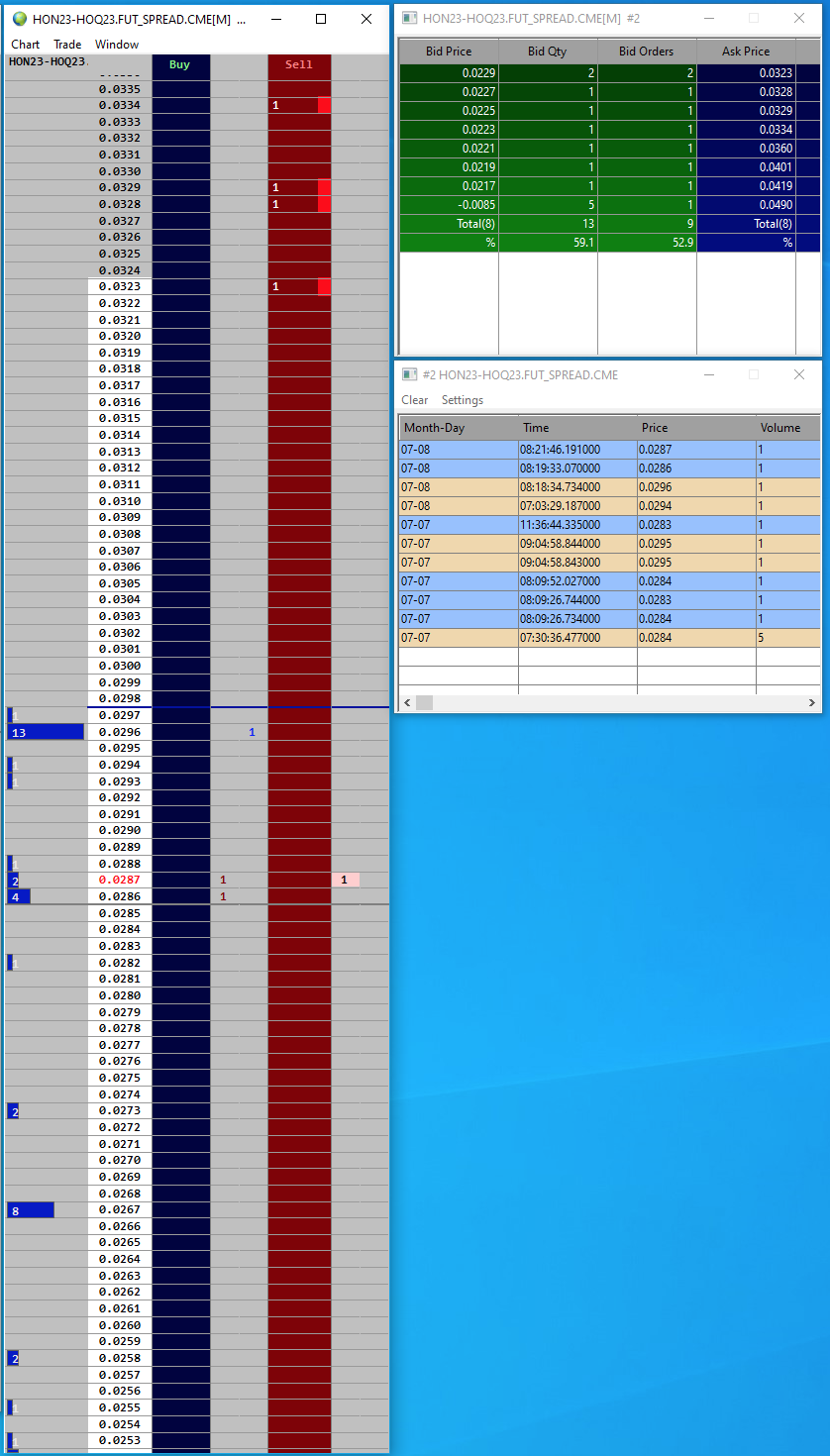Select the trade at 08:18:34.734000
This screenshot has height=1456, width=830.
(x=610, y=487)
